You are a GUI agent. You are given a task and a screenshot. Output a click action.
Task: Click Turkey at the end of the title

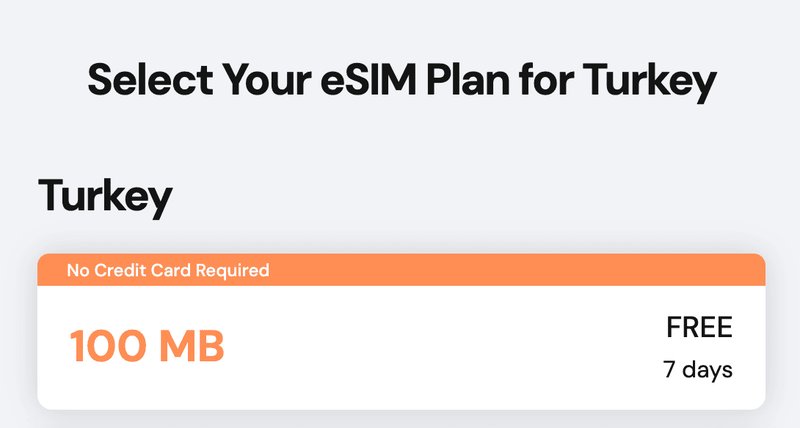[x=650, y=79]
